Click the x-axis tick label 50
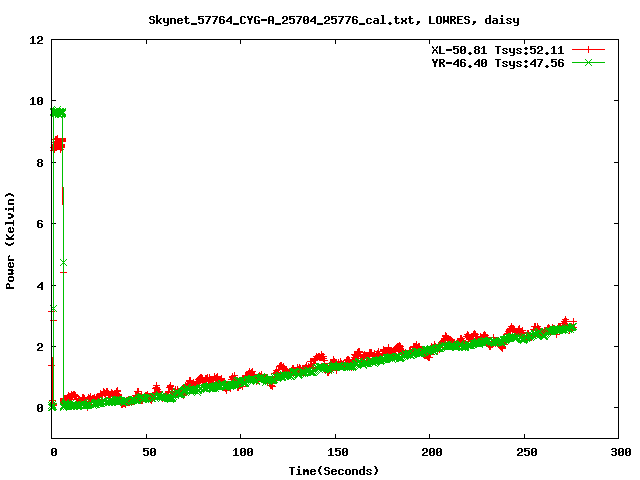Screen dimensions: 640x480 click(x=149, y=452)
